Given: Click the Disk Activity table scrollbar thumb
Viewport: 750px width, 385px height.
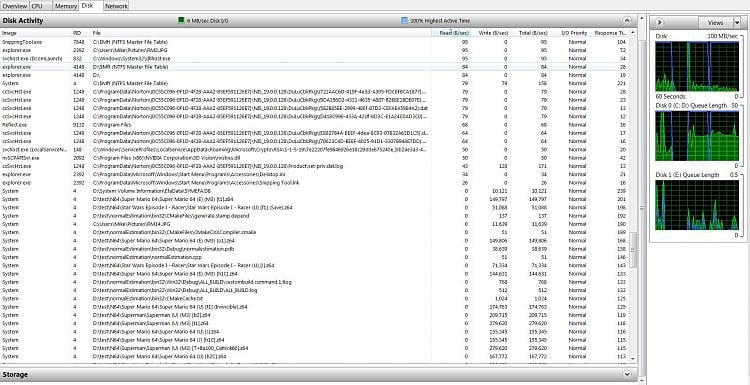Looking at the screenshot, I should click(633, 250).
